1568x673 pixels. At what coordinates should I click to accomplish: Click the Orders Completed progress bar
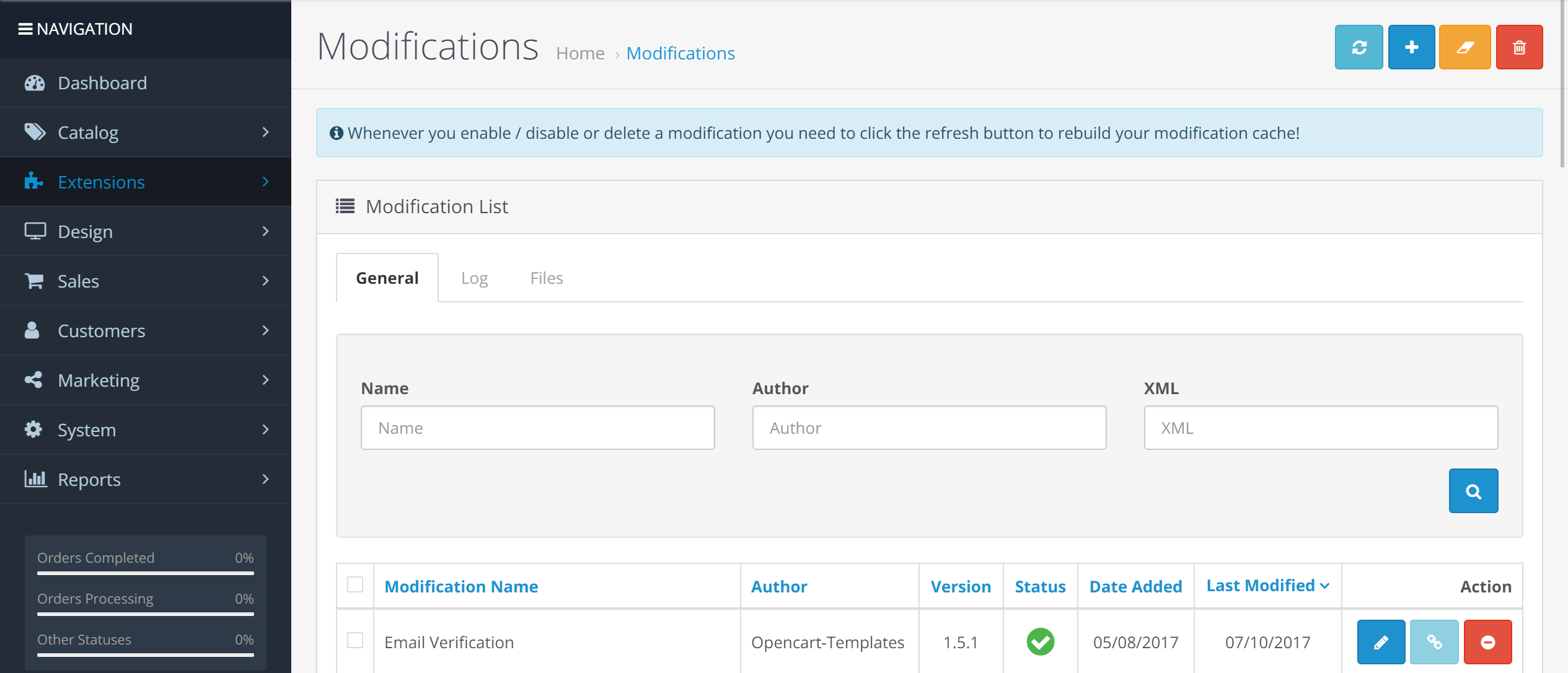[x=146, y=573]
